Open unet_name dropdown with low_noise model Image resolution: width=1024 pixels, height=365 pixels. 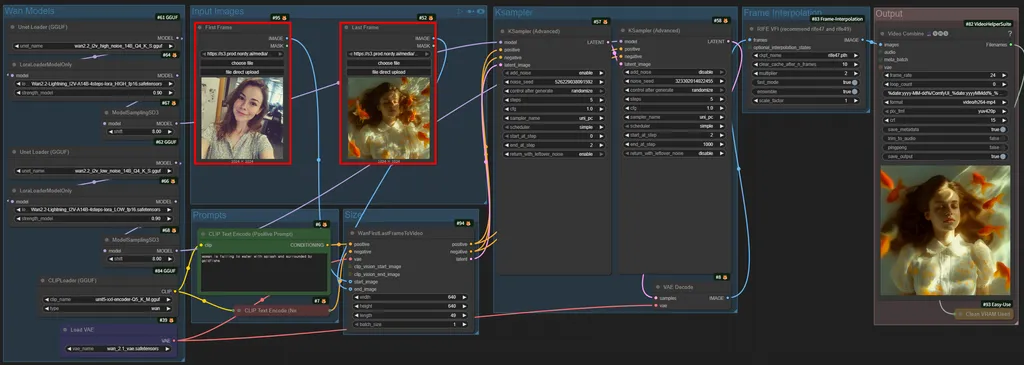(x=94, y=171)
